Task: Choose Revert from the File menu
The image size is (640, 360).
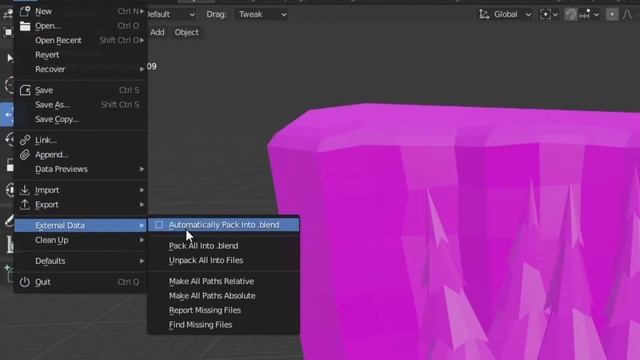Action: point(81,55)
